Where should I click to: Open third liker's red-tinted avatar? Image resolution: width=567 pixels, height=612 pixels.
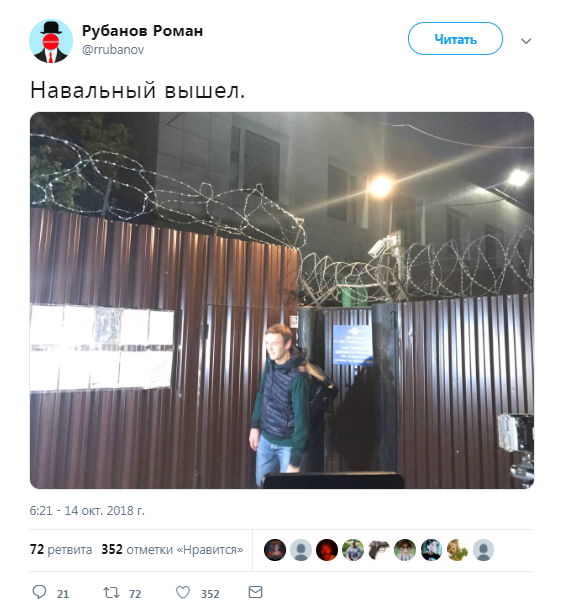[x=327, y=550]
